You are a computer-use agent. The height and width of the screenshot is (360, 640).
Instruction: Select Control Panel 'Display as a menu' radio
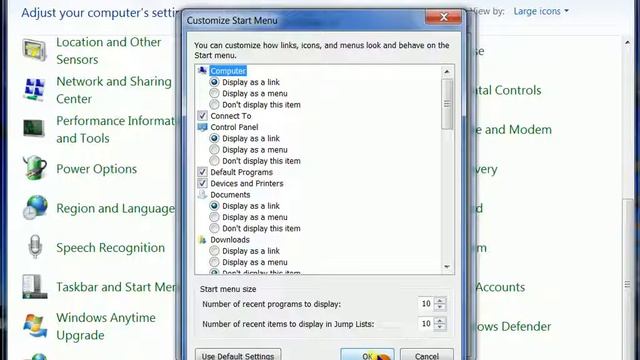click(x=214, y=150)
